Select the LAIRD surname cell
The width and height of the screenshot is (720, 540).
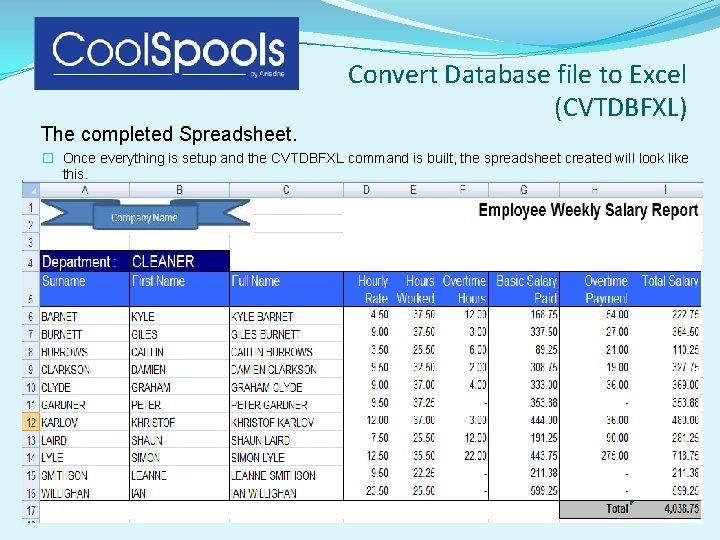[85, 440]
